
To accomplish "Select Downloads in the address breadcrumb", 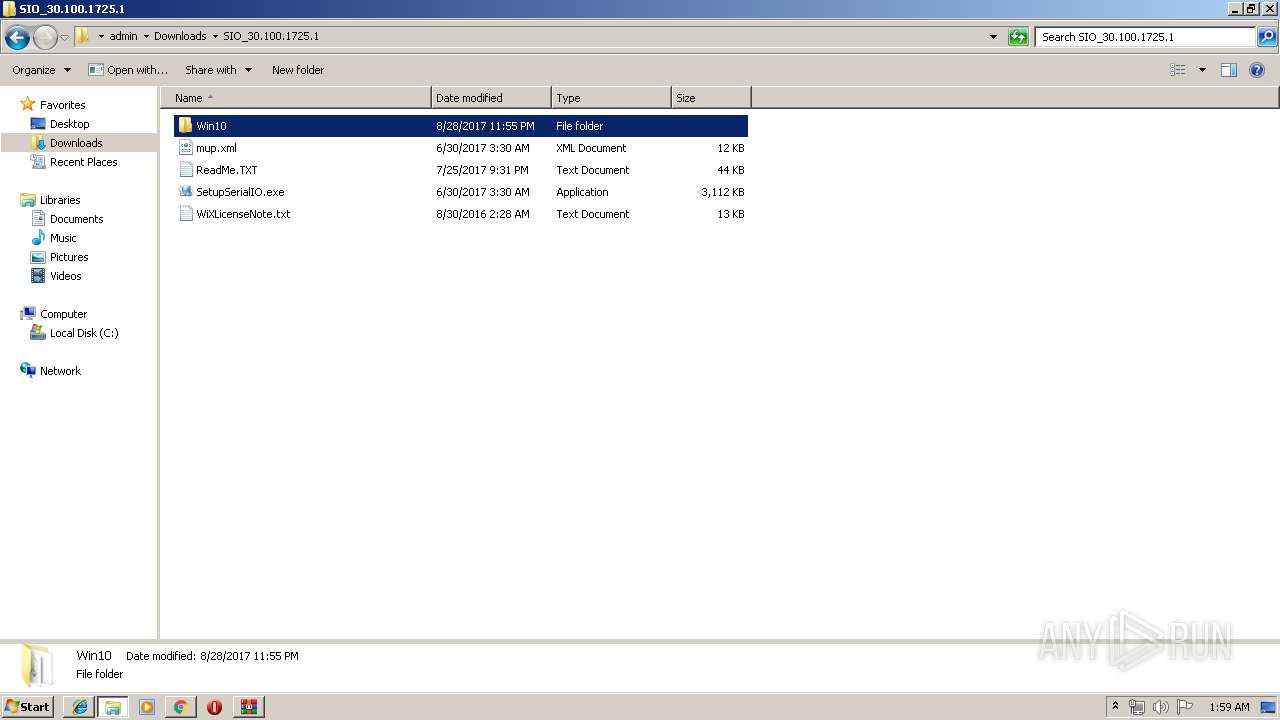I will 180,36.
